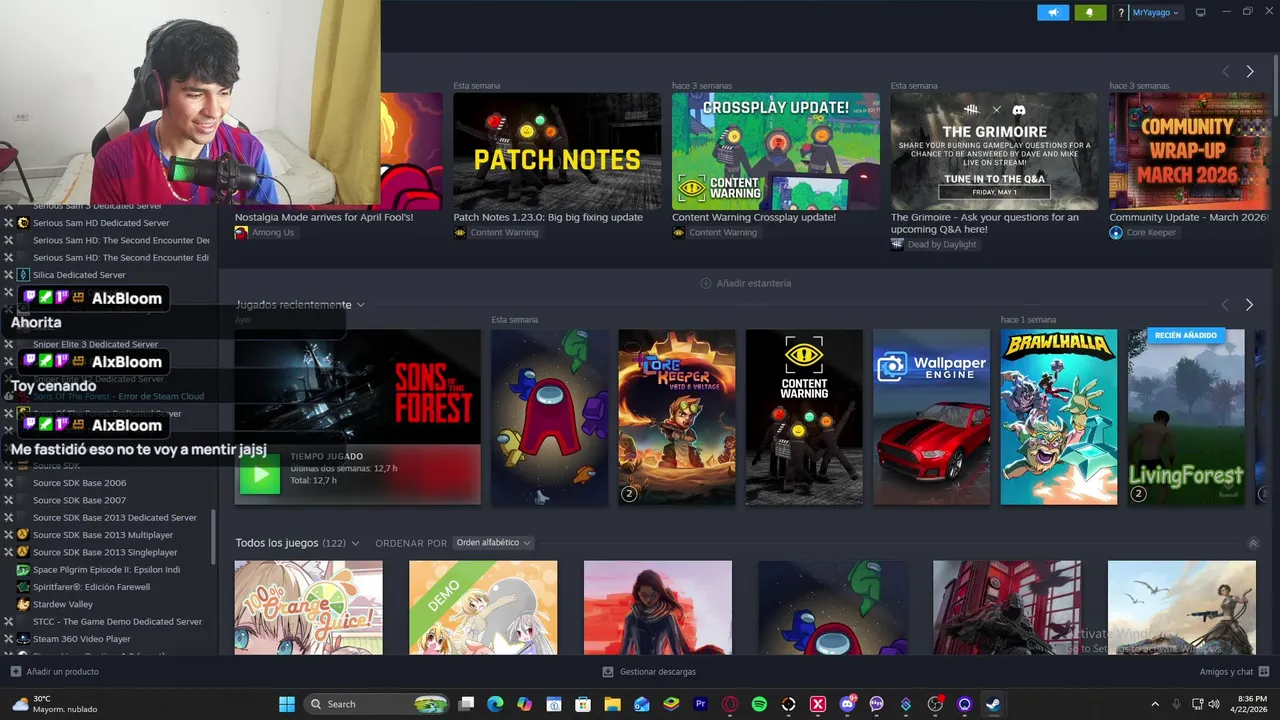Open the Orden alfabético sort dropdown
The height and width of the screenshot is (720, 1280).
[x=493, y=543]
